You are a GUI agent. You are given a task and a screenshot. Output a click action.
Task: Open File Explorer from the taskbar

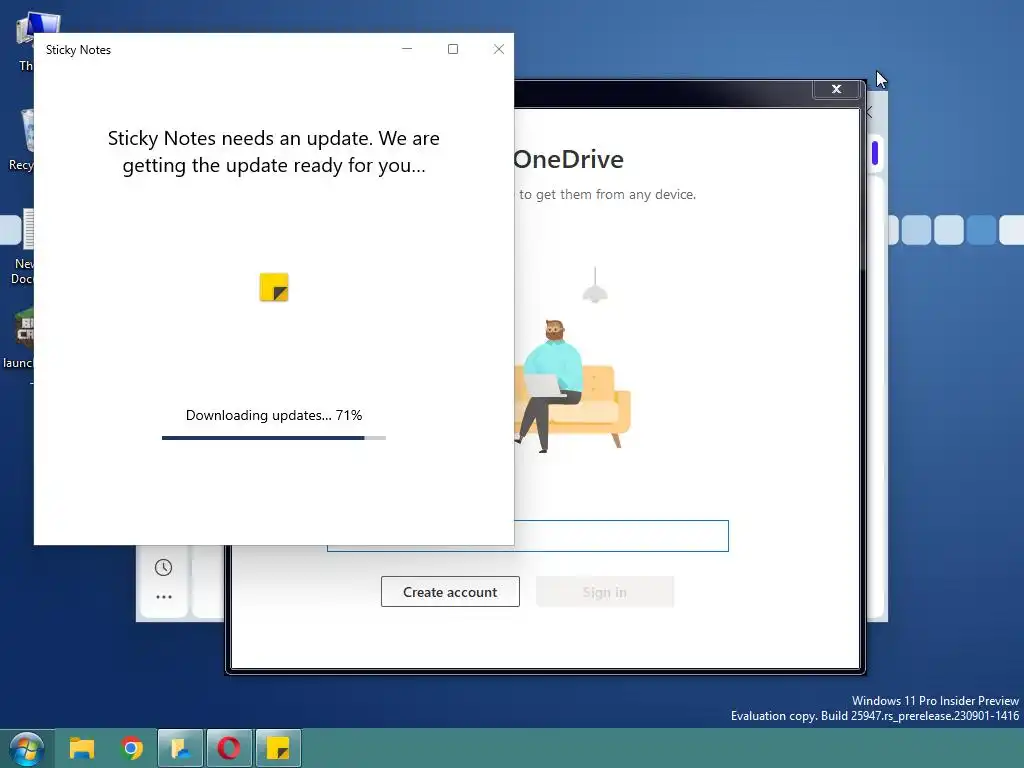[x=82, y=748]
